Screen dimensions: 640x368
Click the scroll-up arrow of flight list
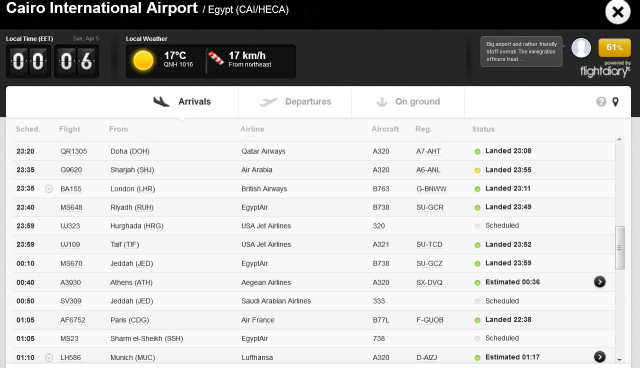[620, 140]
